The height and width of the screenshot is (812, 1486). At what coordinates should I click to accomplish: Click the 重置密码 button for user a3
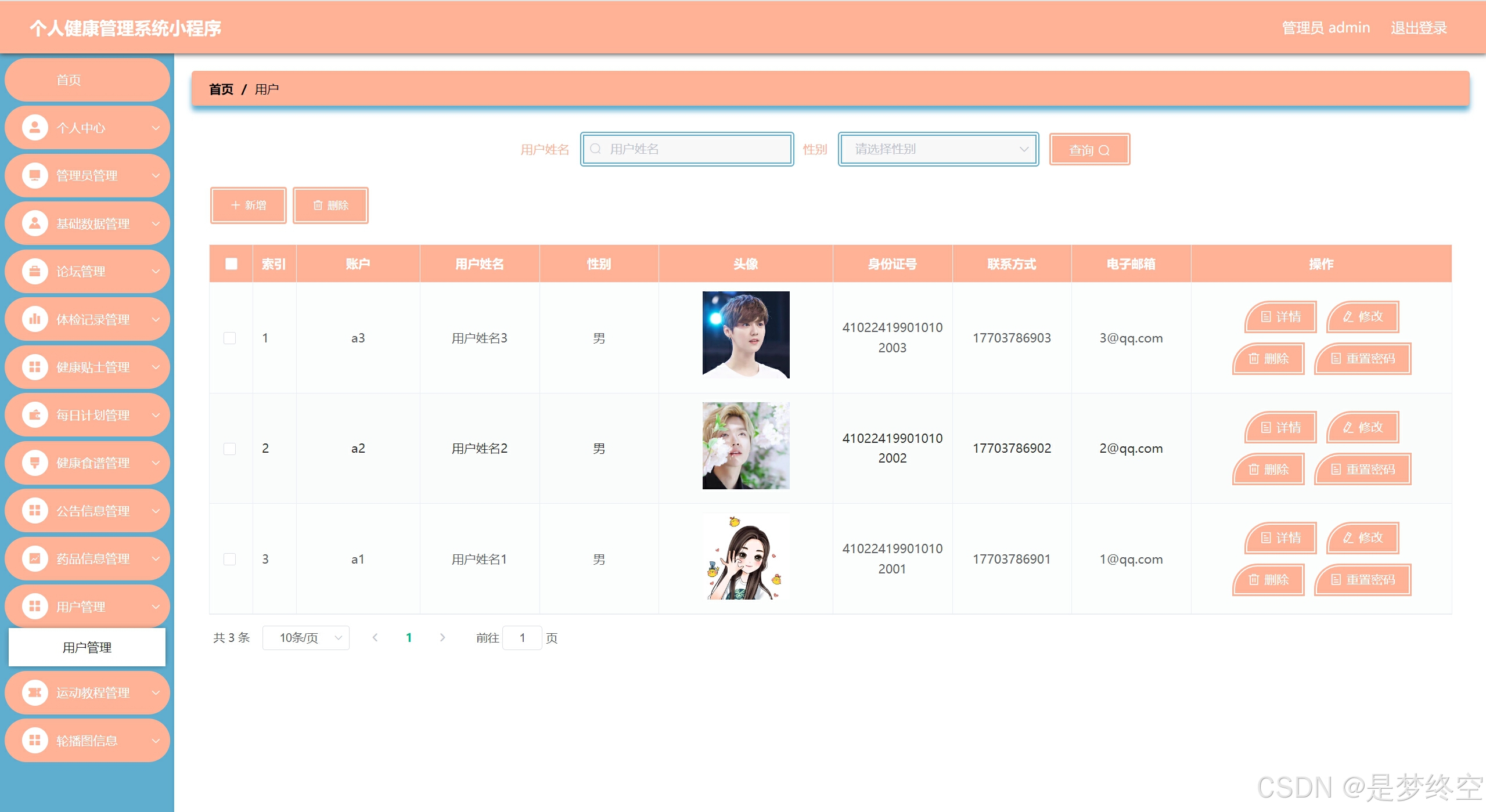coord(1362,359)
